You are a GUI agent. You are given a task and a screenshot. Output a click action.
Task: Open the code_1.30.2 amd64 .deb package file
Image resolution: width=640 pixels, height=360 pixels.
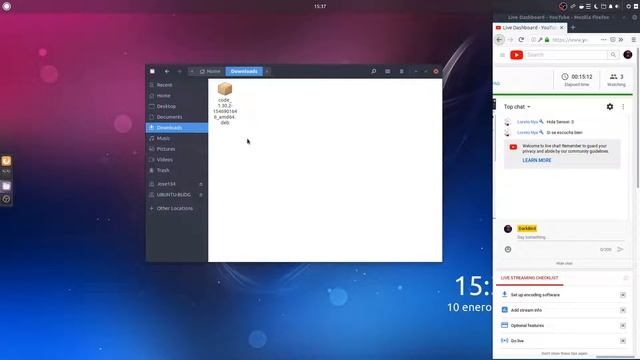point(225,103)
